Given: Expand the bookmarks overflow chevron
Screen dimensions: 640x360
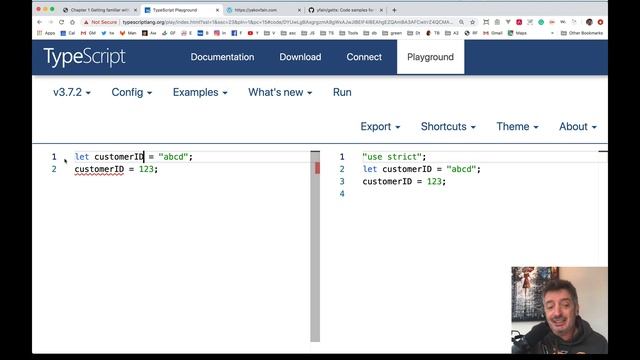Looking at the screenshot, I should click(x=552, y=33).
